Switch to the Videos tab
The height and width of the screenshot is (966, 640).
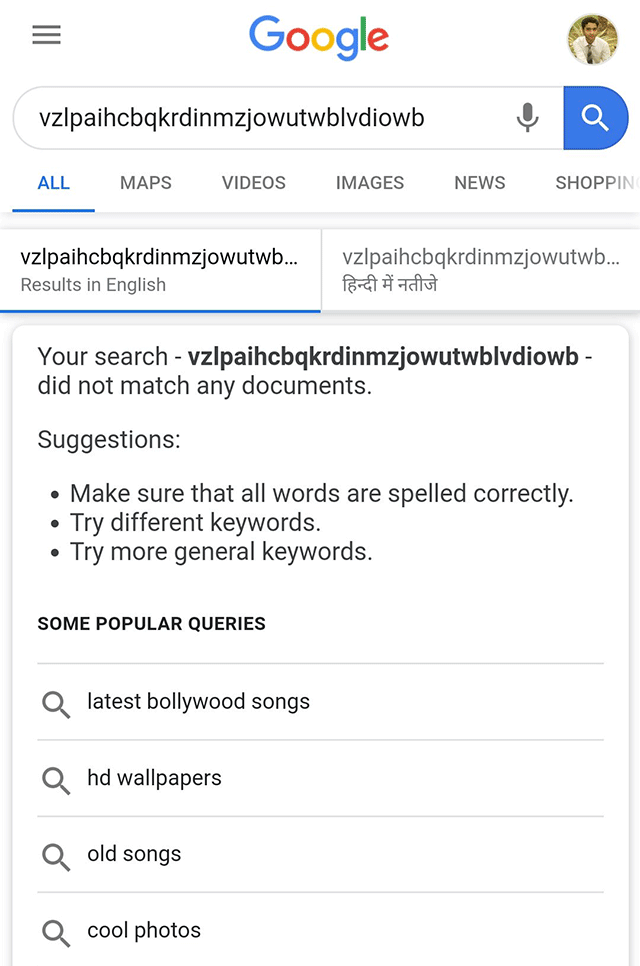click(x=254, y=183)
